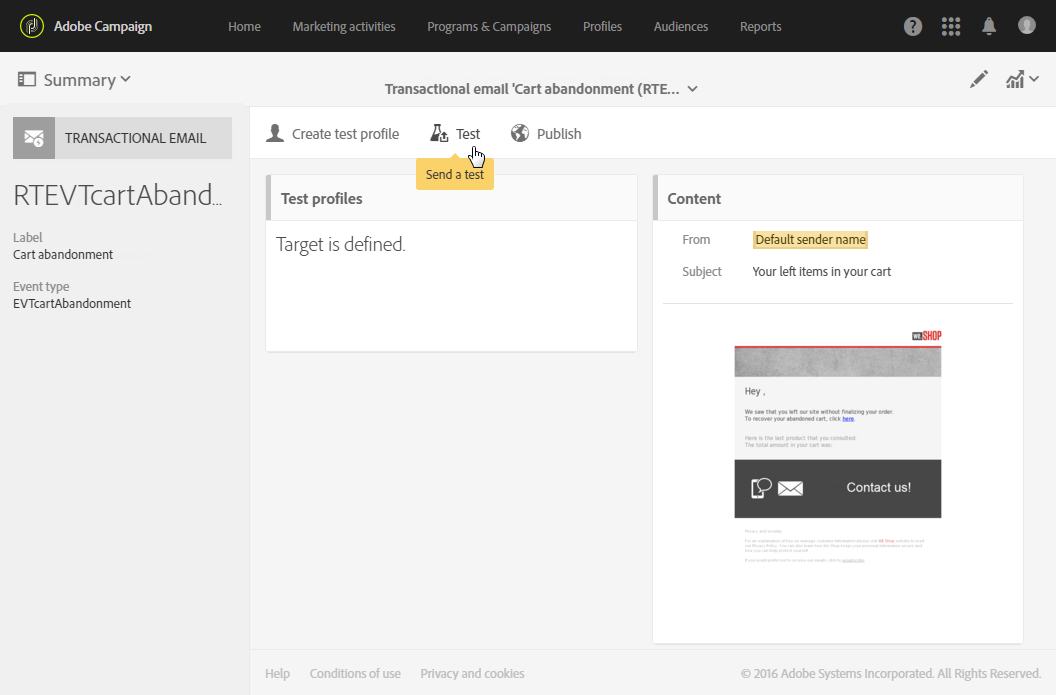The height and width of the screenshot is (695, 1056).
Task: Click the transactional email envelope icon
Action: coord(34,138)
